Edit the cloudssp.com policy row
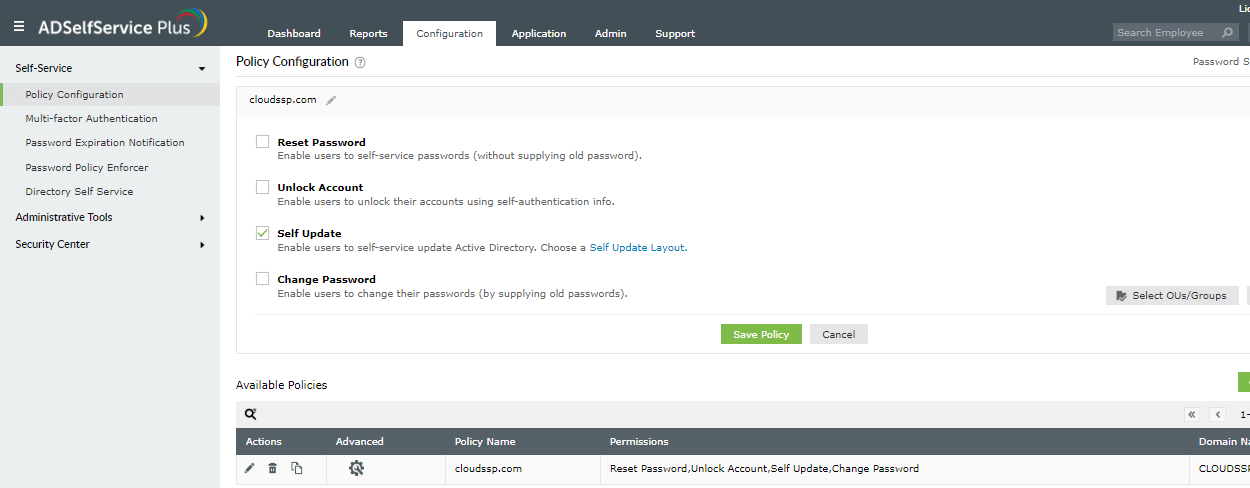The width and height of the screenshot is (1250, 488). point(249,468)
